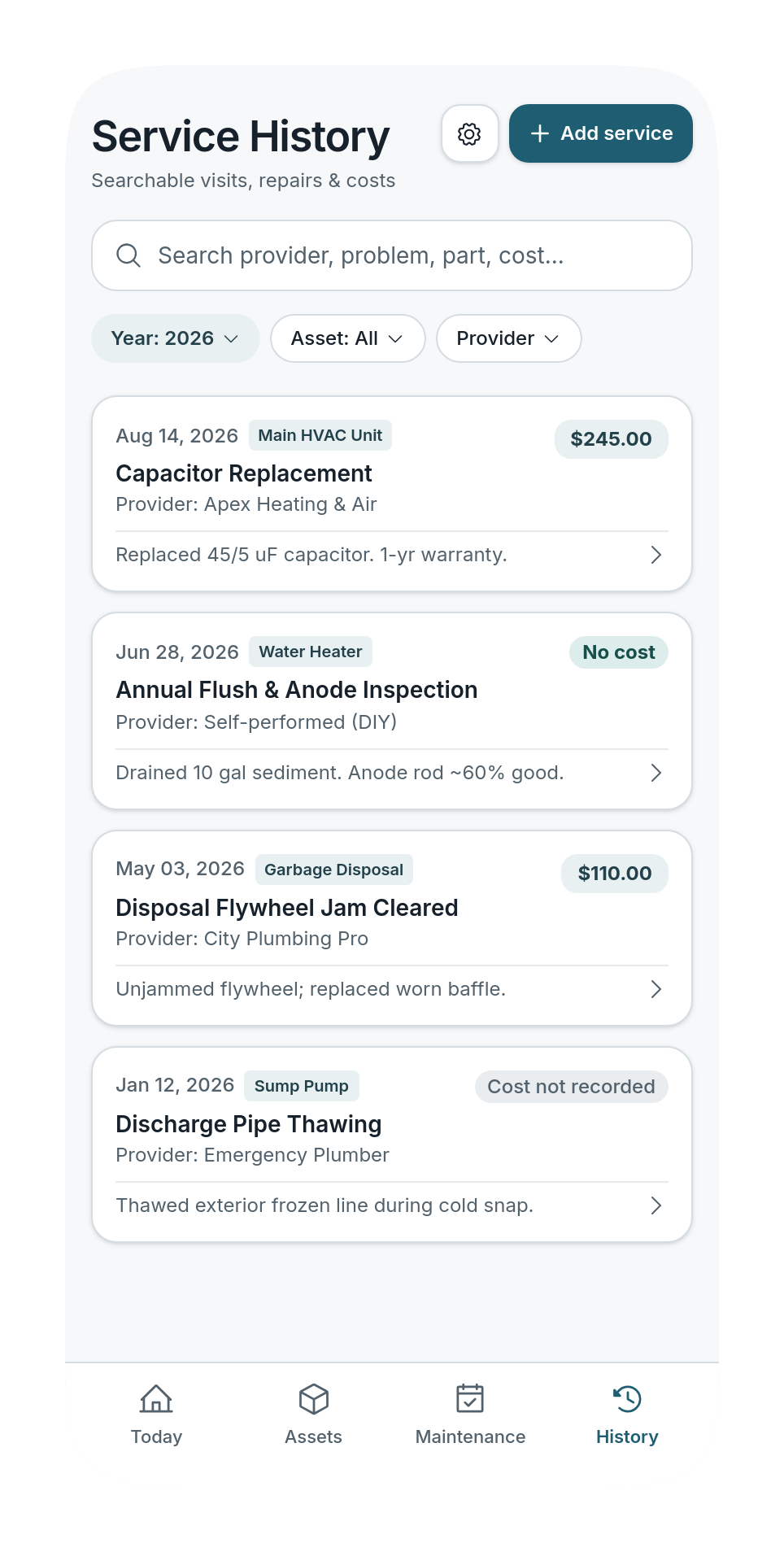Click the $245.00 cost badge
This screenshot has width=784, height=1552.
pyautogui.click(x=612, y=439)
